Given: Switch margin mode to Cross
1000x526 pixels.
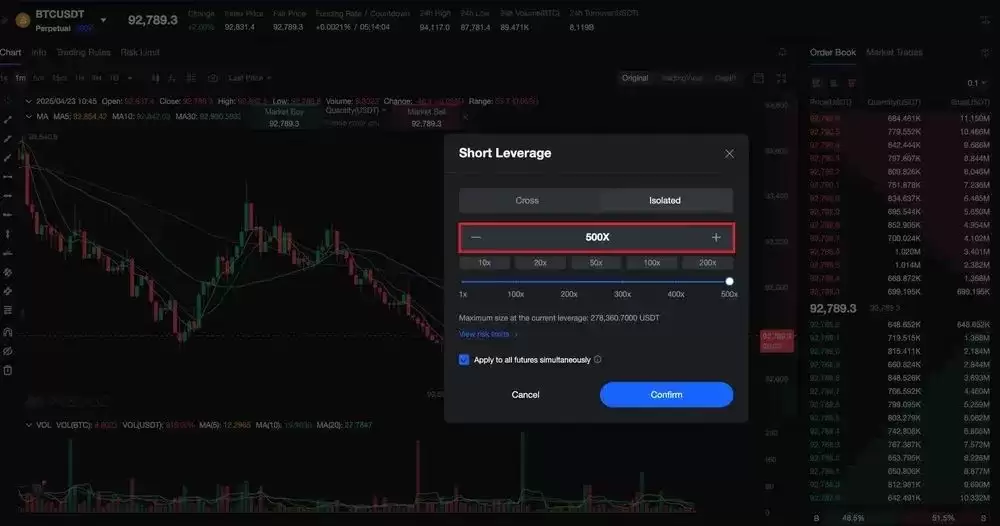Looking at the screenshot, I should (527, 200).
